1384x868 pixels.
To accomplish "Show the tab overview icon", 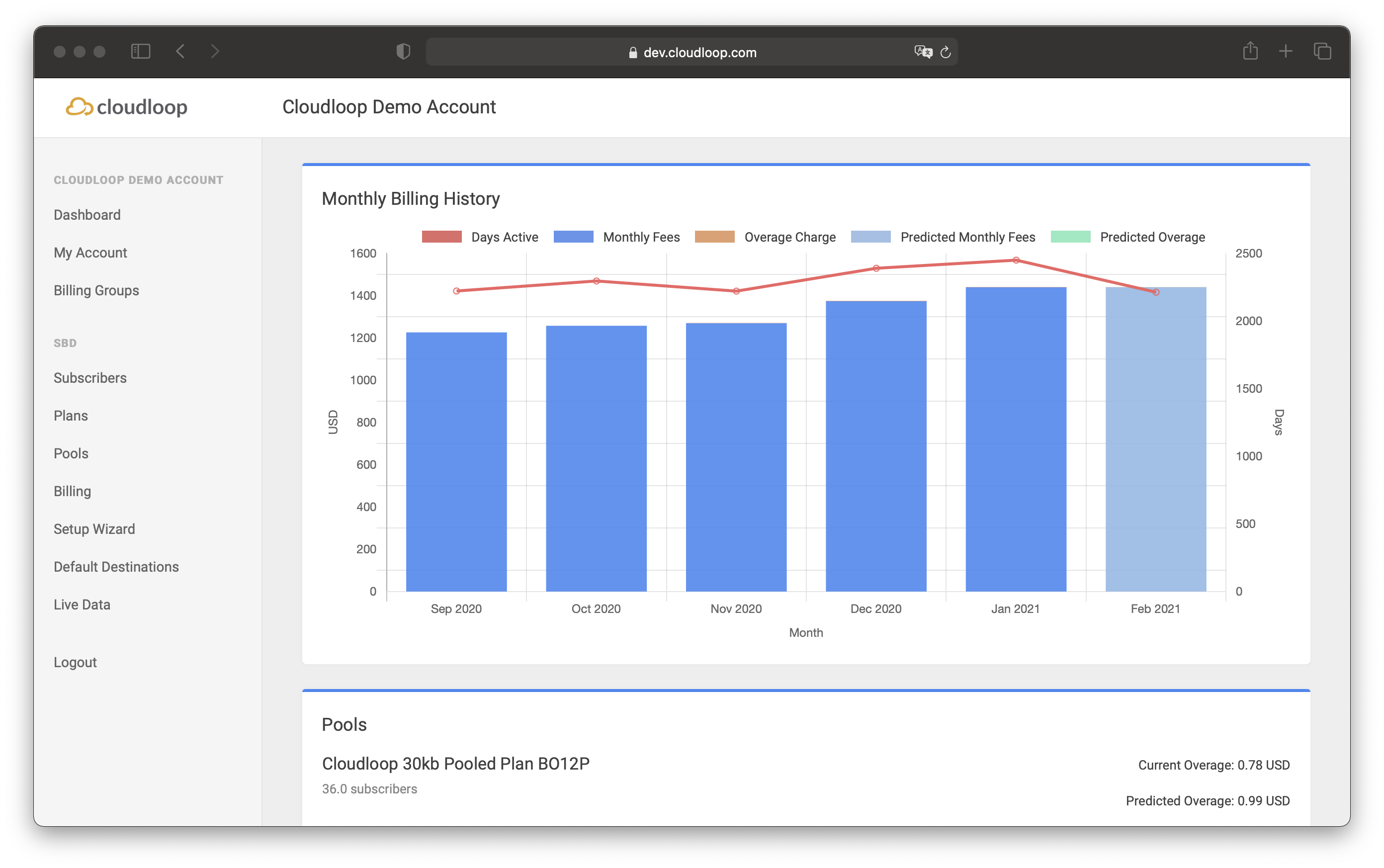I will click(1322, 52).
